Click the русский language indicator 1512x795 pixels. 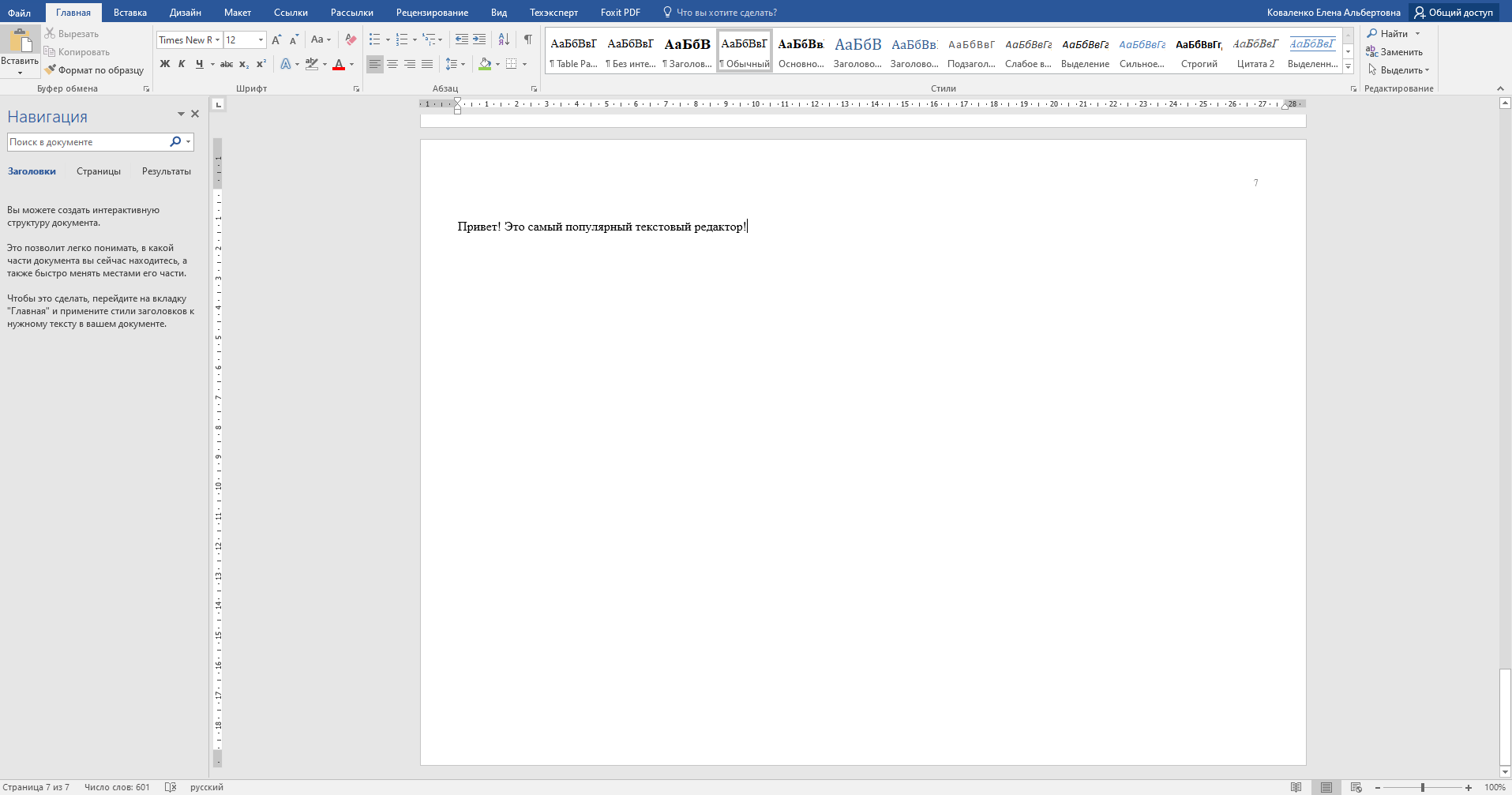[207, 787]
